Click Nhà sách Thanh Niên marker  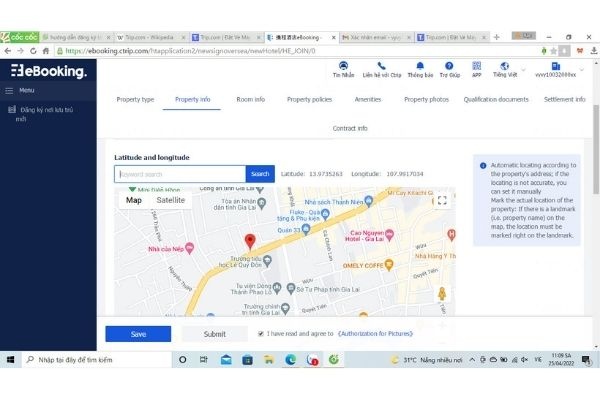click(x=368, y=201)
